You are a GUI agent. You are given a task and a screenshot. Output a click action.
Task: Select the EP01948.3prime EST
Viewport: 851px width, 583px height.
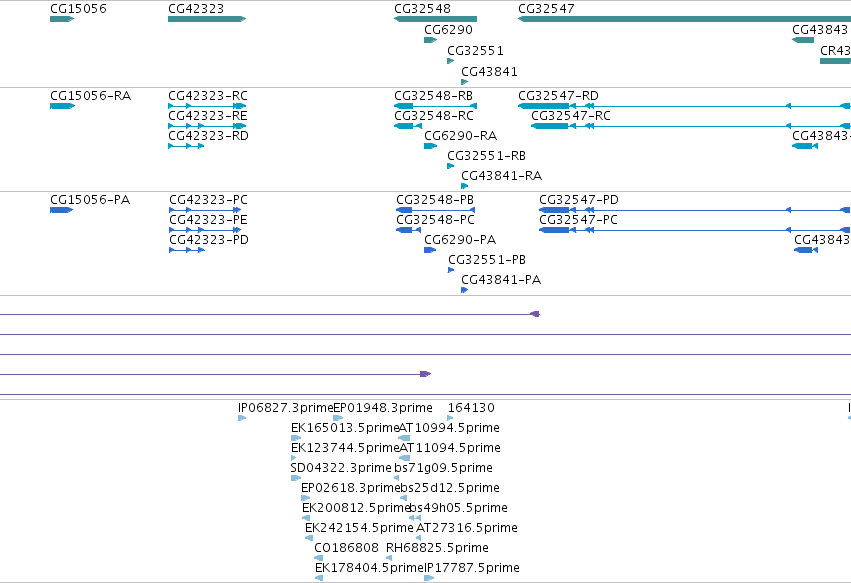click(338, 418)
